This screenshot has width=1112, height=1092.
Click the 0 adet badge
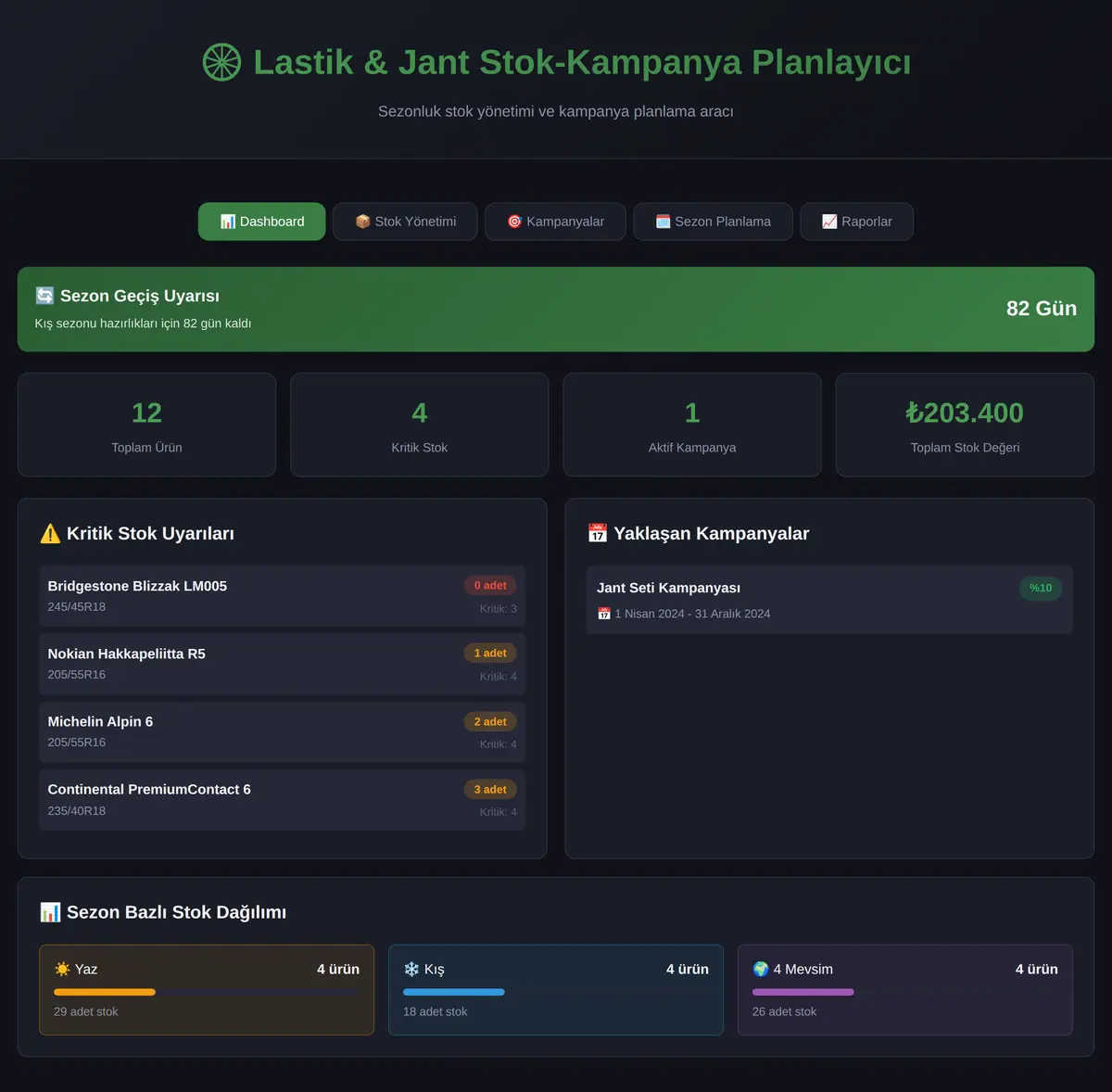490,585
